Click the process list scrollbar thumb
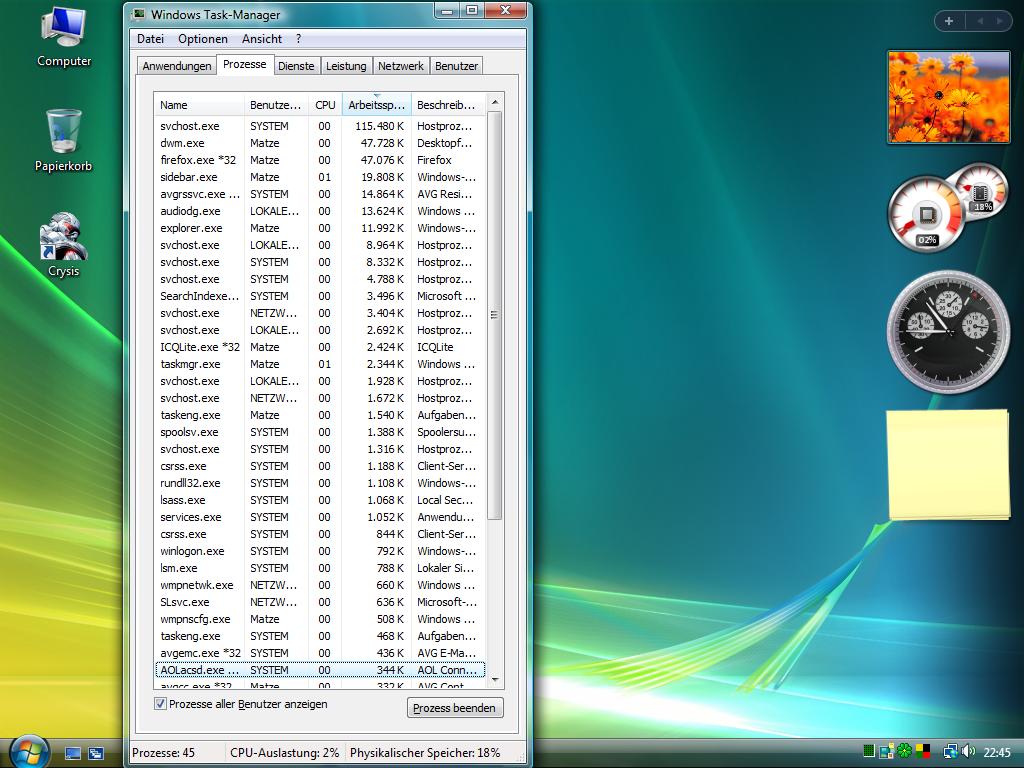The image size is (1024, 768). (495, 315)
